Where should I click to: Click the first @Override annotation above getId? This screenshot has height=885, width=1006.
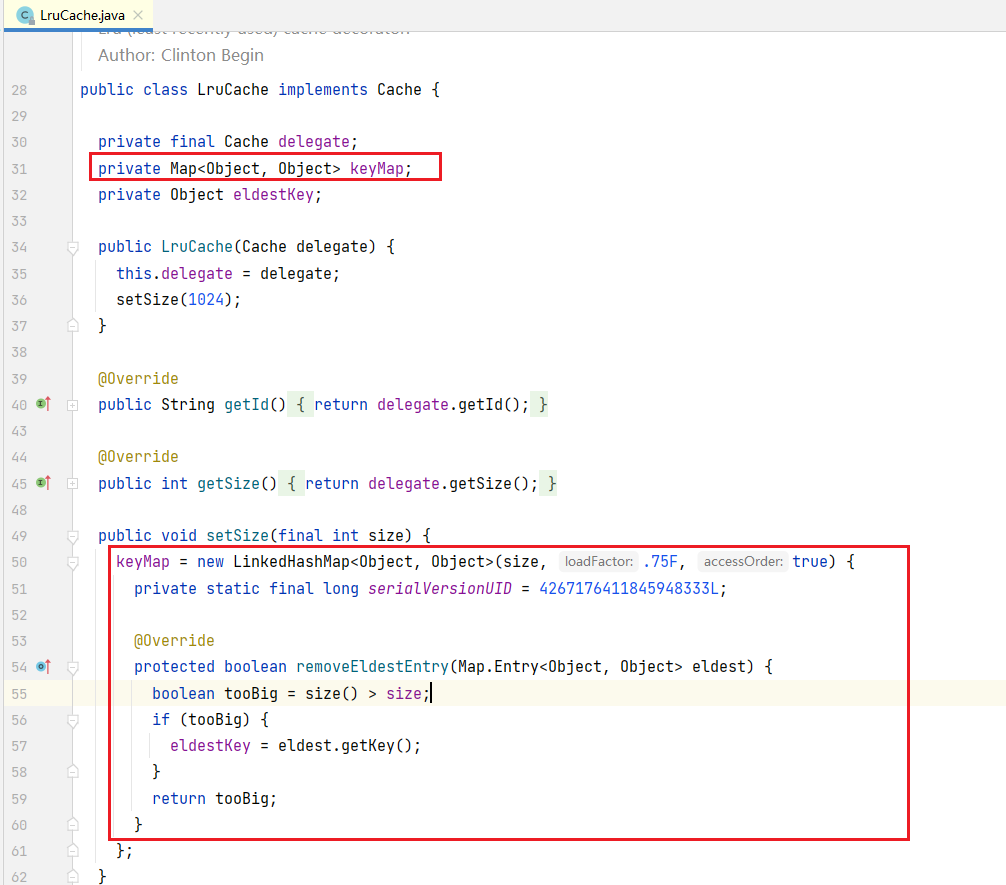tap(138, 379)
